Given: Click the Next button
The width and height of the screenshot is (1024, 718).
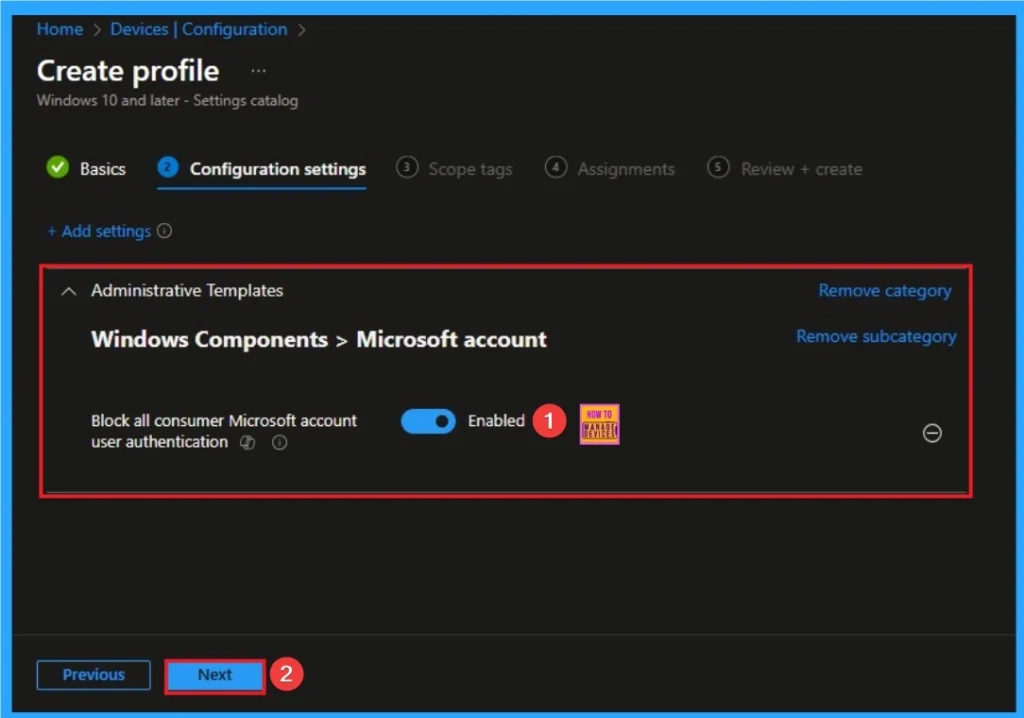Looking at the screenshot, I should coord(213,675).
